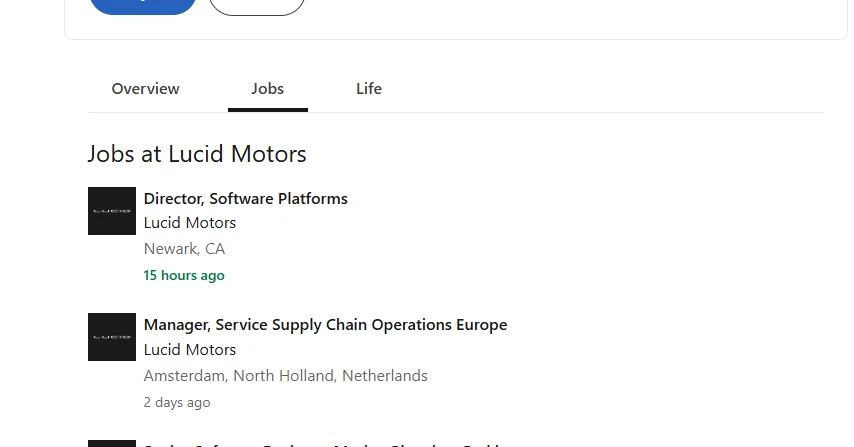Click Amsterdam, North Holland, Netherlands text
The image size is (854, 447).
coord(285,376)
